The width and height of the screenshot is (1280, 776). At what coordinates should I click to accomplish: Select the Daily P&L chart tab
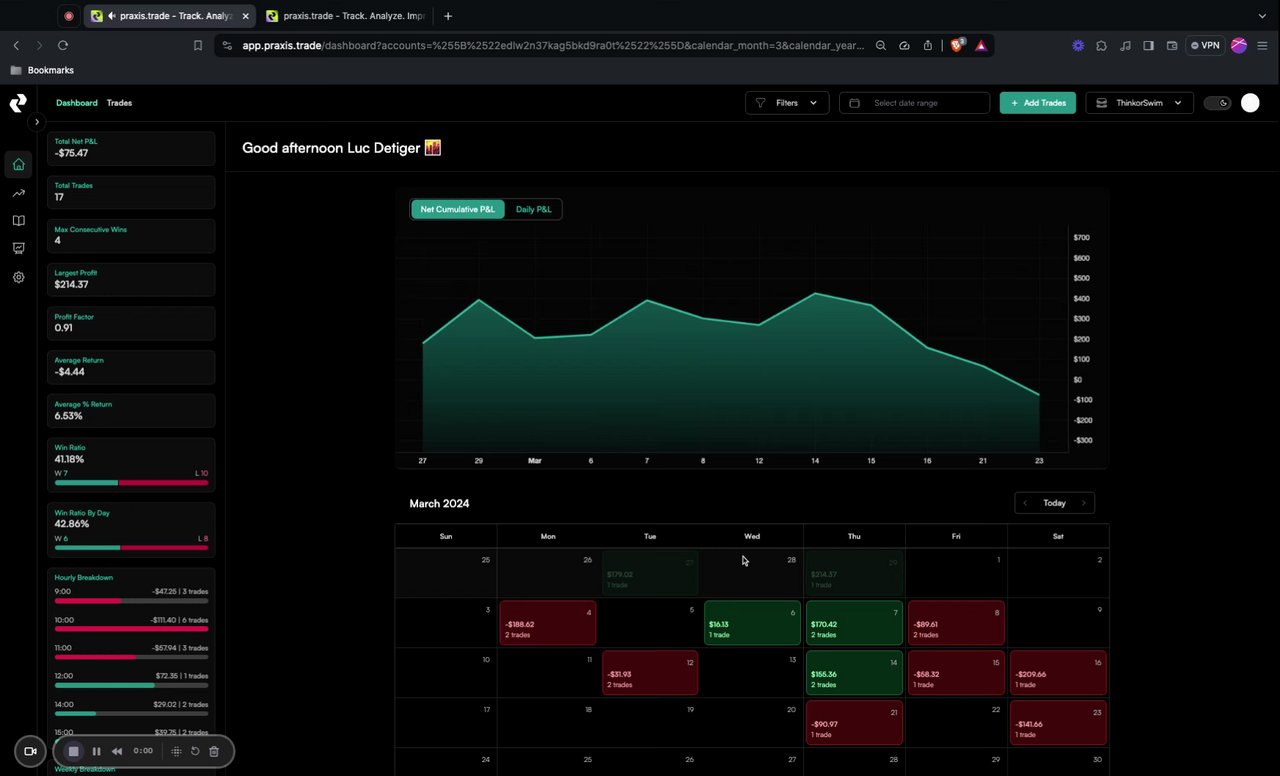(x=534, y=209)
